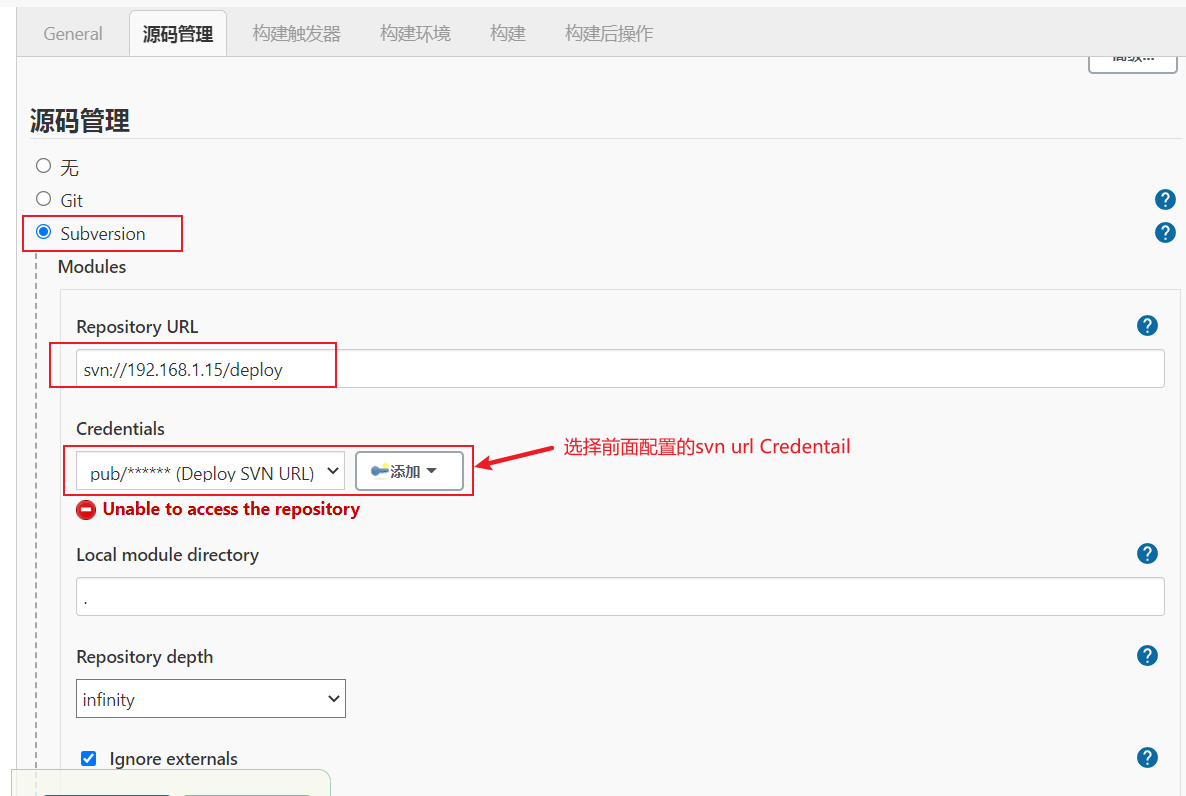Click inside the Repository URL input field
The width and height of the screenshot is (1186, 796).
(x=400, y=368)
